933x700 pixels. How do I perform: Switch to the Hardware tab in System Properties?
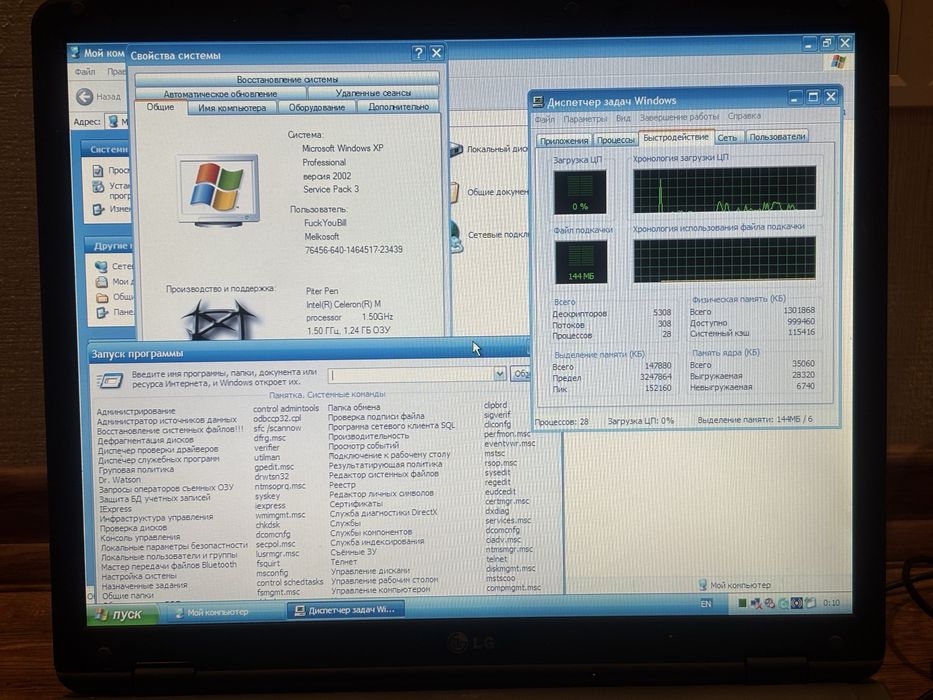[317, 107]
